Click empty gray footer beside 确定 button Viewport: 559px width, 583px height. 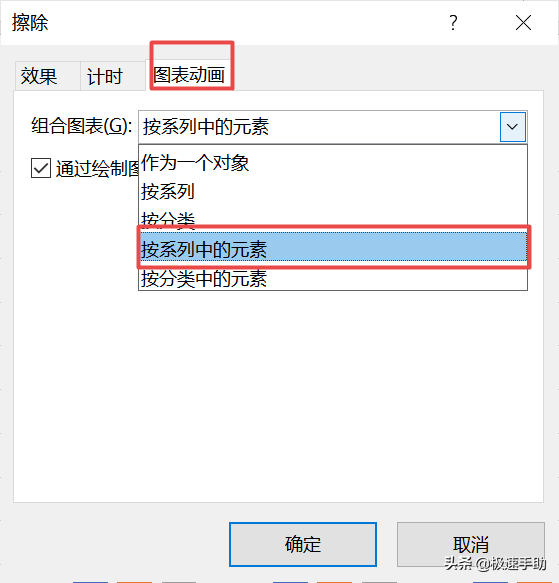pyautogui.click(x=119, y=544)
